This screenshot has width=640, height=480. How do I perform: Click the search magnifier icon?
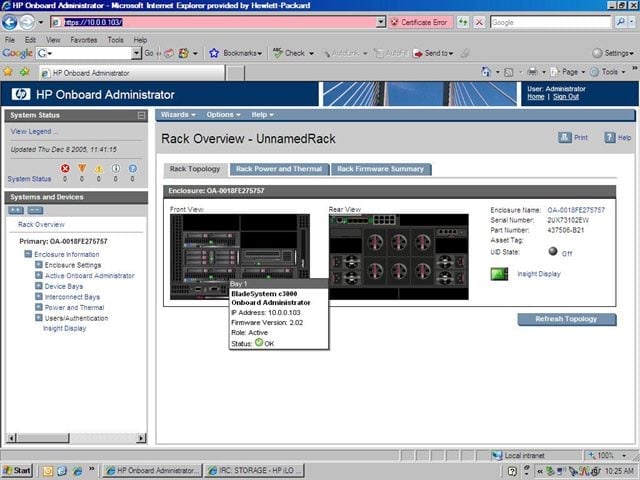(620, 22)
